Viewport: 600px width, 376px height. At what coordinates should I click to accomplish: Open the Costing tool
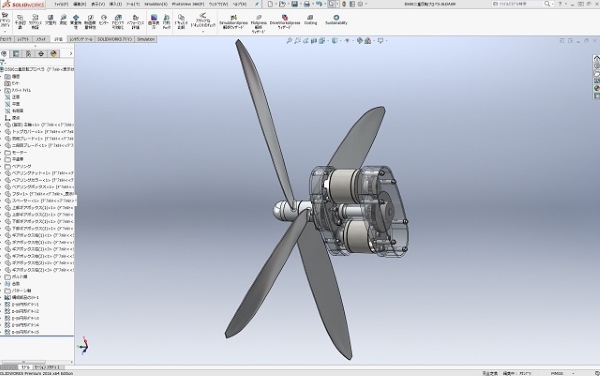point(310,20)
